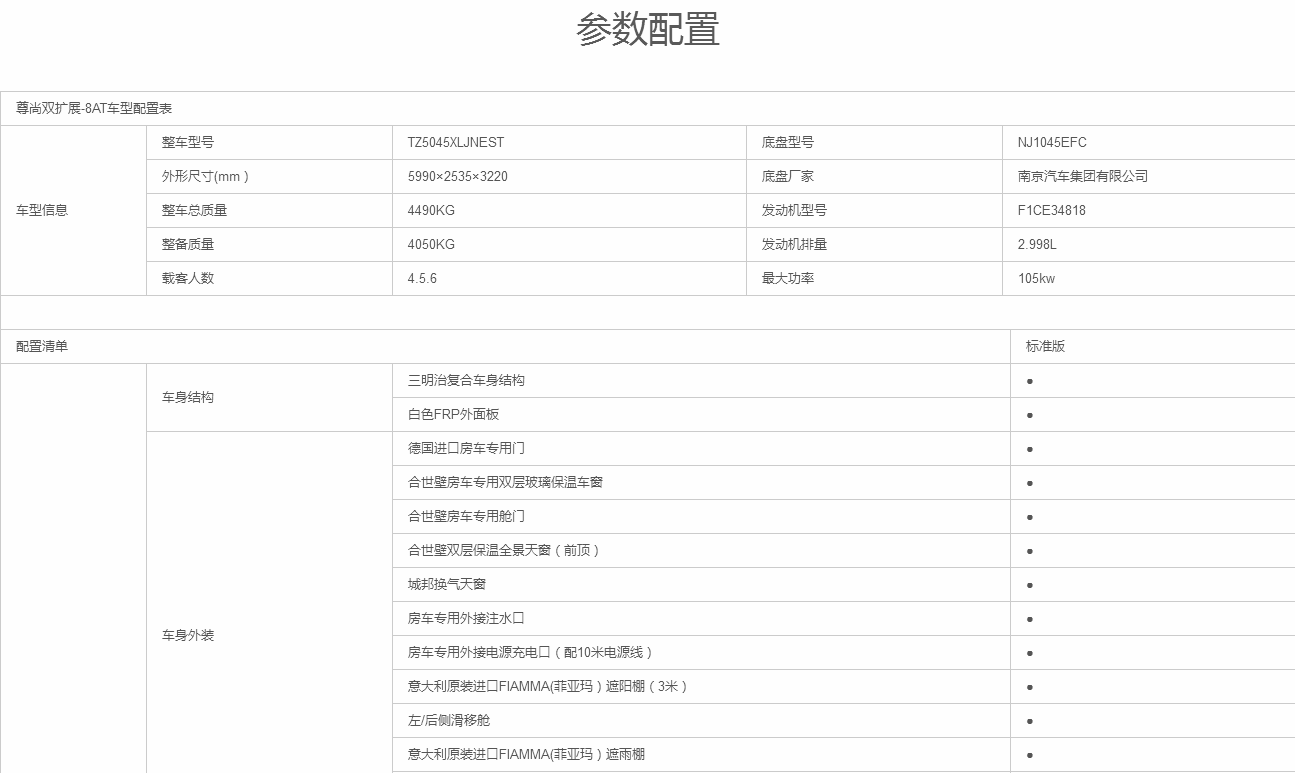Select the 4.5.6 passenger count value
Screen dimensions: 1295x773
422,278
